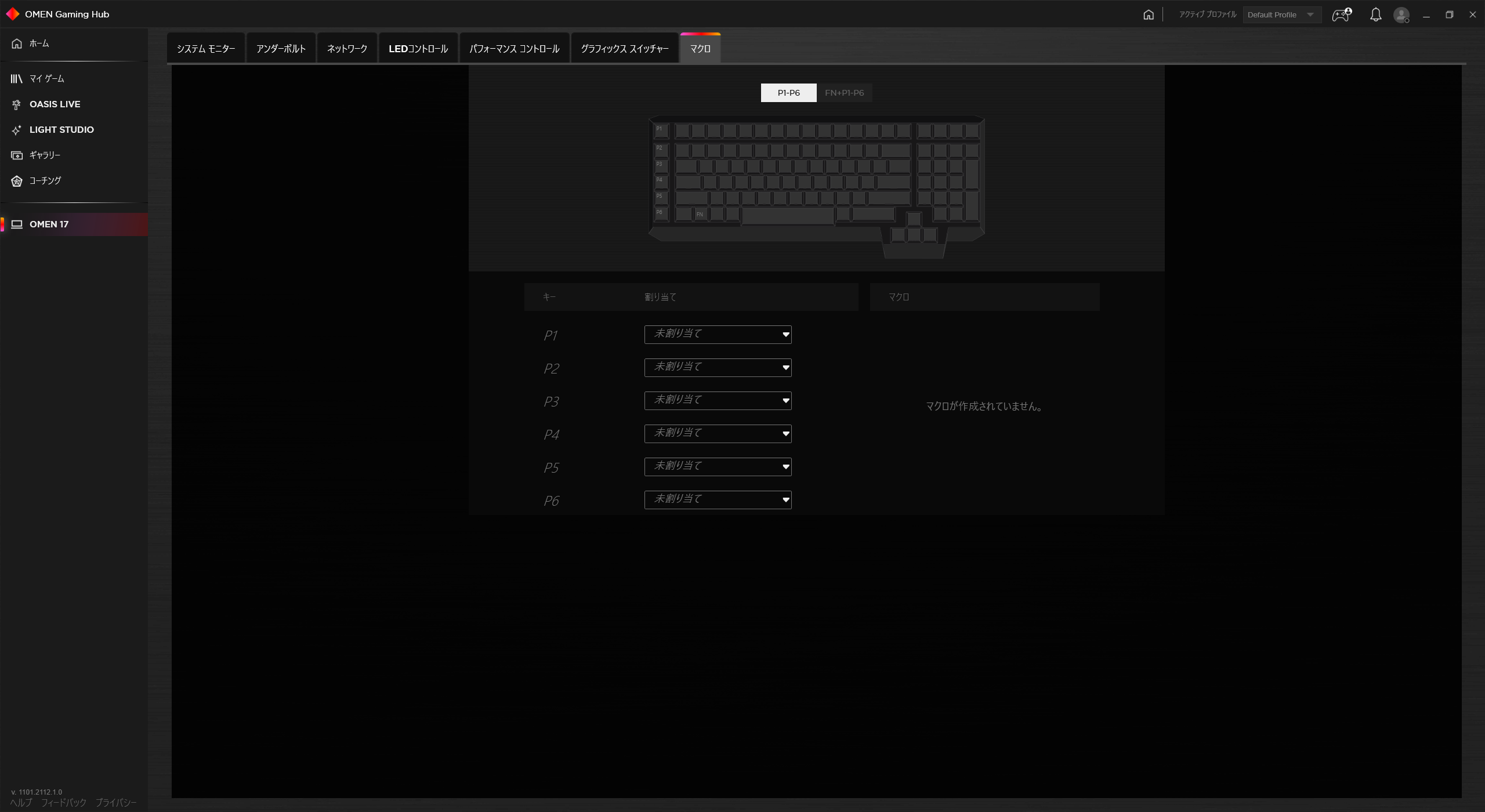Click the P6 row label
This screenshot has width=1485, height=812.
[x=551, y=501]
